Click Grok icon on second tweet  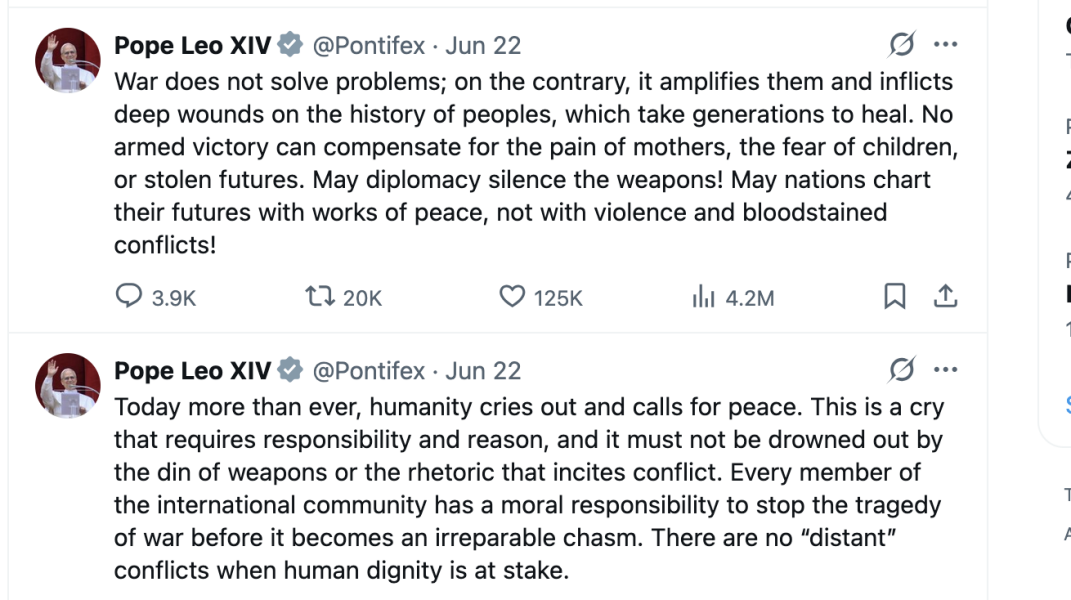[901, 370]
